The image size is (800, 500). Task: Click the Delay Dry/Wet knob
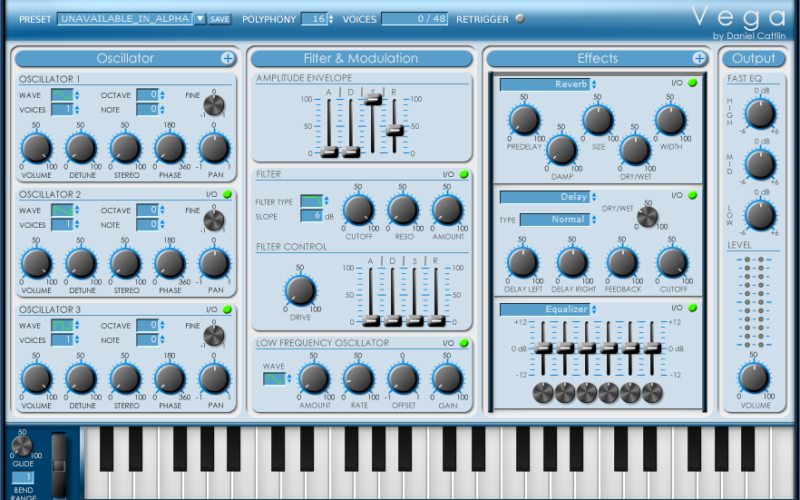(647, 217)
